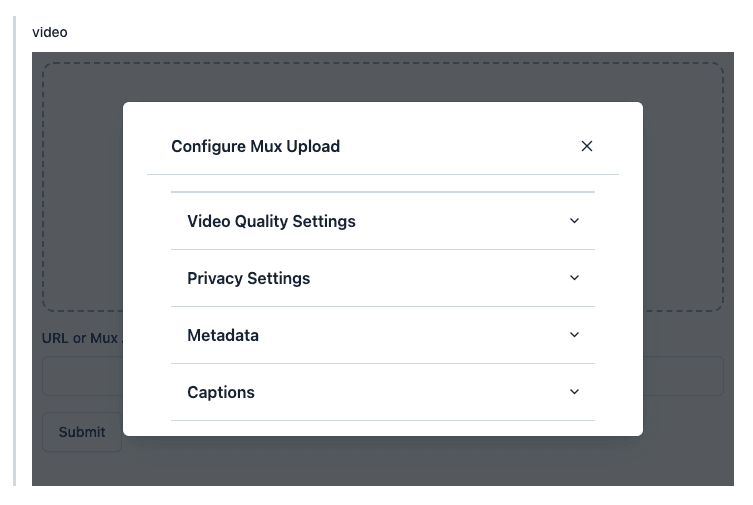Click the divider line under the dialog title
Screen dimensions: 753x505
(x=382, y=175)
